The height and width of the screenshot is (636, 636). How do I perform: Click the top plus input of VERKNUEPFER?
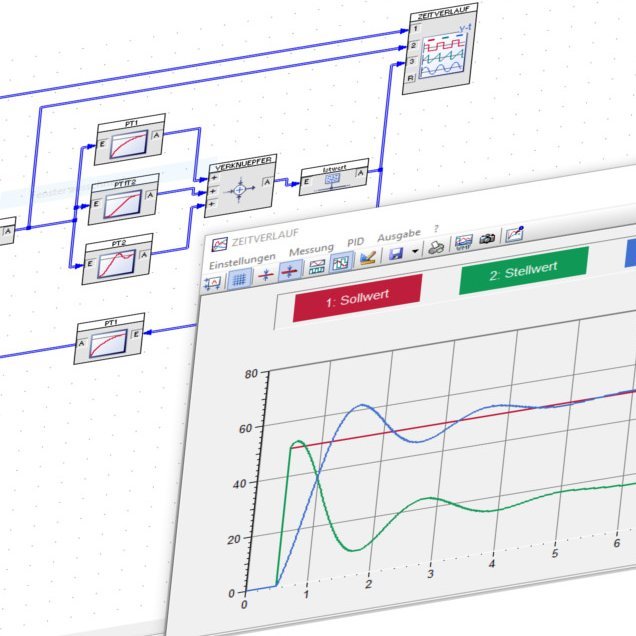coord(215,178)
